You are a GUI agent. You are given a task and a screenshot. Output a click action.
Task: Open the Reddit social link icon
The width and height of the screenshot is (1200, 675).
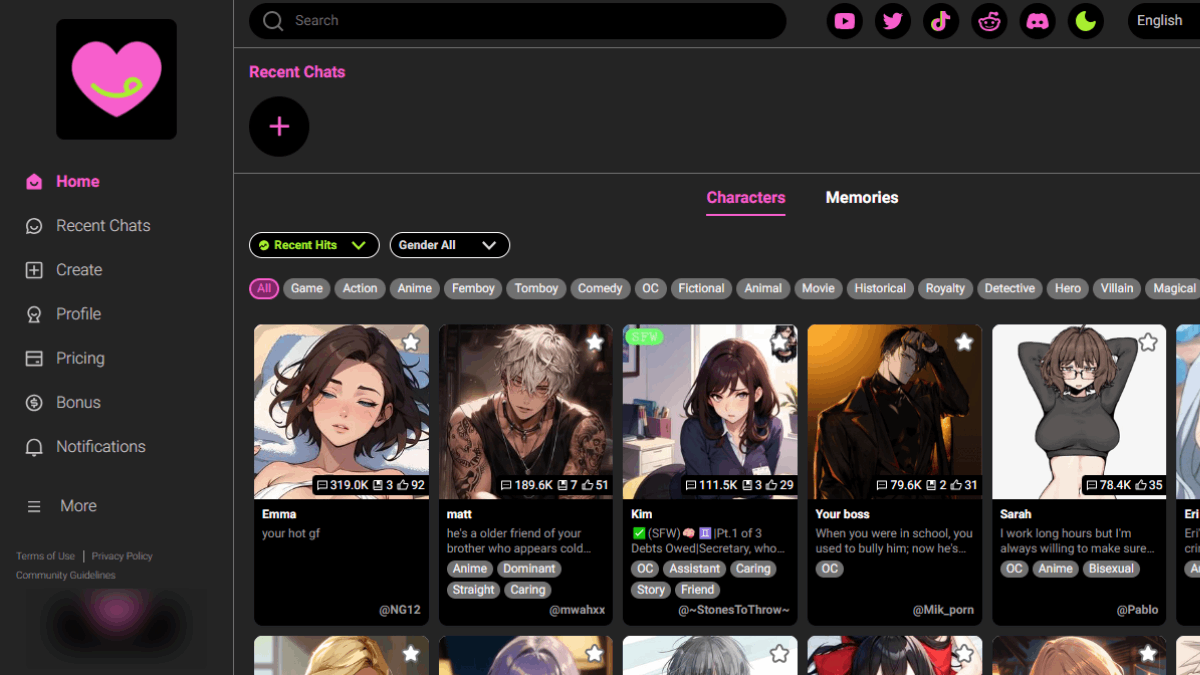pos(989,21)
